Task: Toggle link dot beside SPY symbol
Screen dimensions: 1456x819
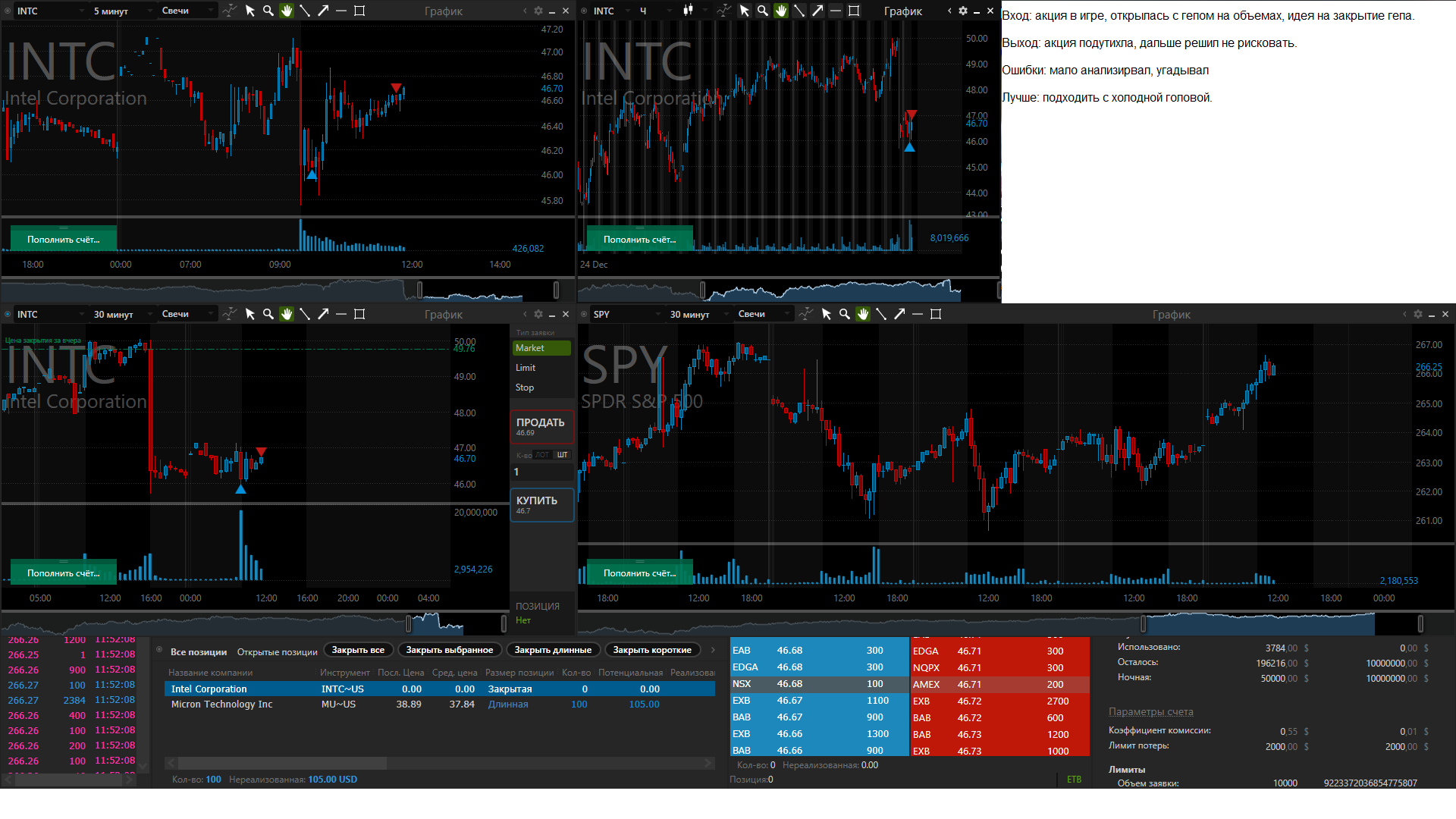Action: (584, 314)
